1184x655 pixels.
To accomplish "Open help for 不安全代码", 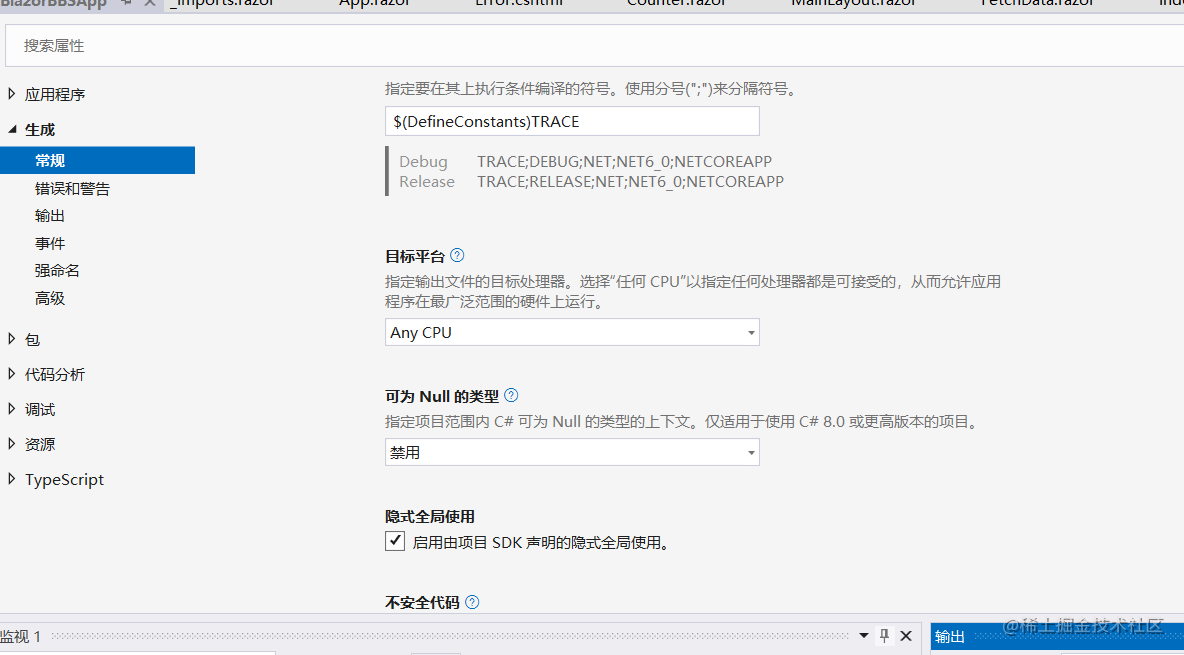I will click(471, 601).
